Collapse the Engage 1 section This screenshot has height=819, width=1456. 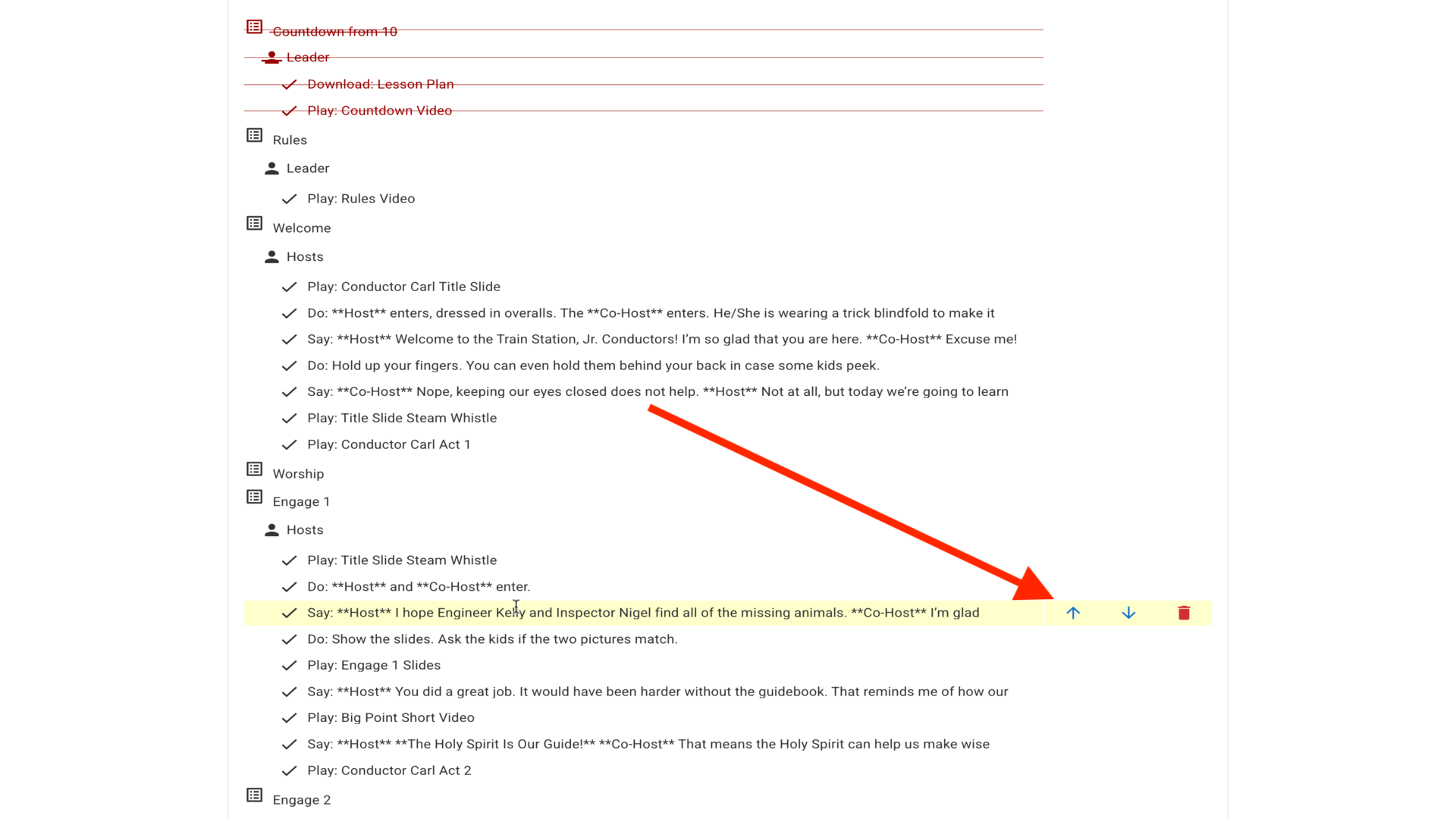301,502
